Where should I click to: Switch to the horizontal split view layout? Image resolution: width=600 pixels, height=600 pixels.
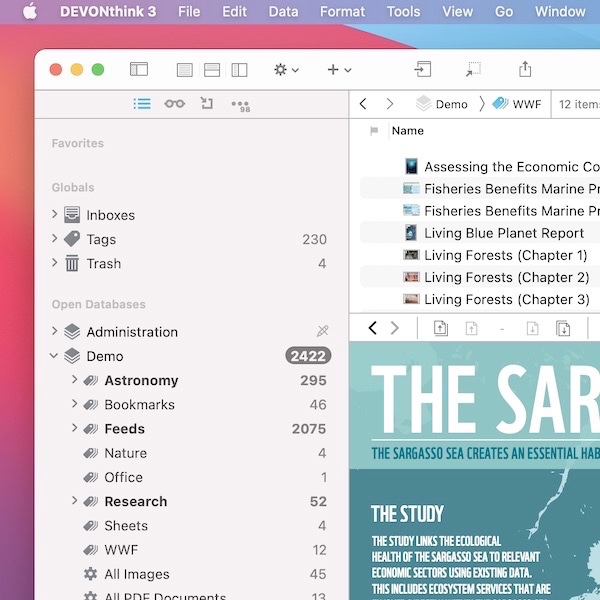[x=212, y=70]
